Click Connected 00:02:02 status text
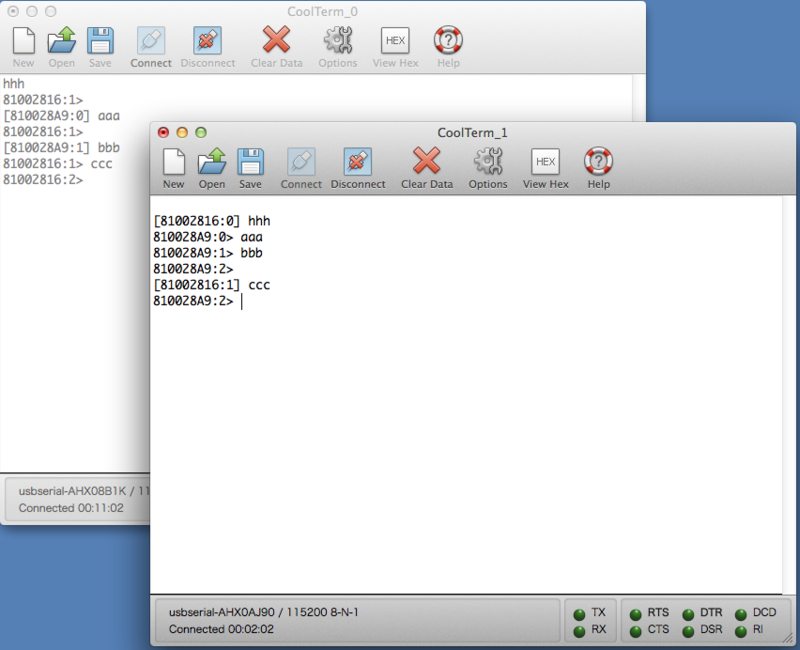Viewport: 800px width, 650px height. [x=221, y=629]
